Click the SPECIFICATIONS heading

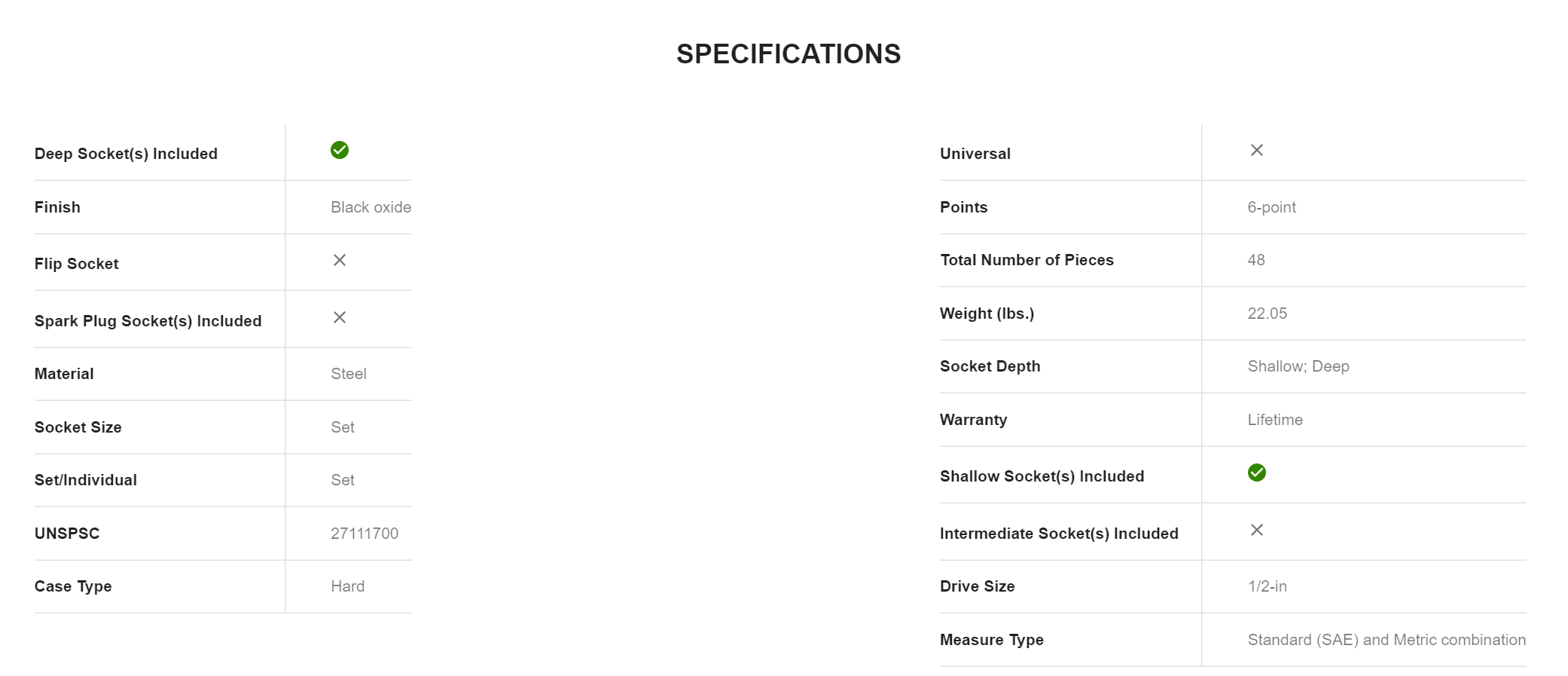point(788,54)
